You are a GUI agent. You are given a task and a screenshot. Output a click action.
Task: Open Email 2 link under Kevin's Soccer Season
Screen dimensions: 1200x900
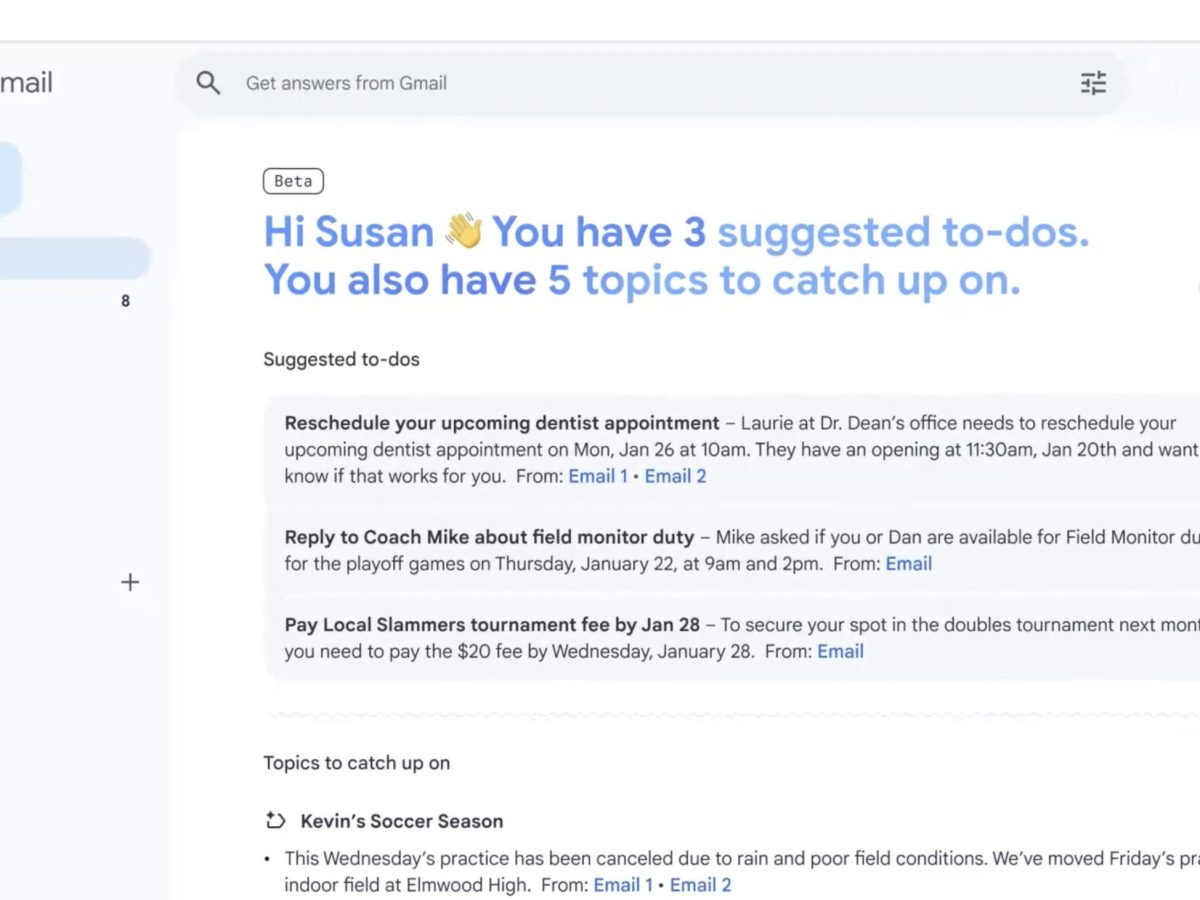[700, 885]
